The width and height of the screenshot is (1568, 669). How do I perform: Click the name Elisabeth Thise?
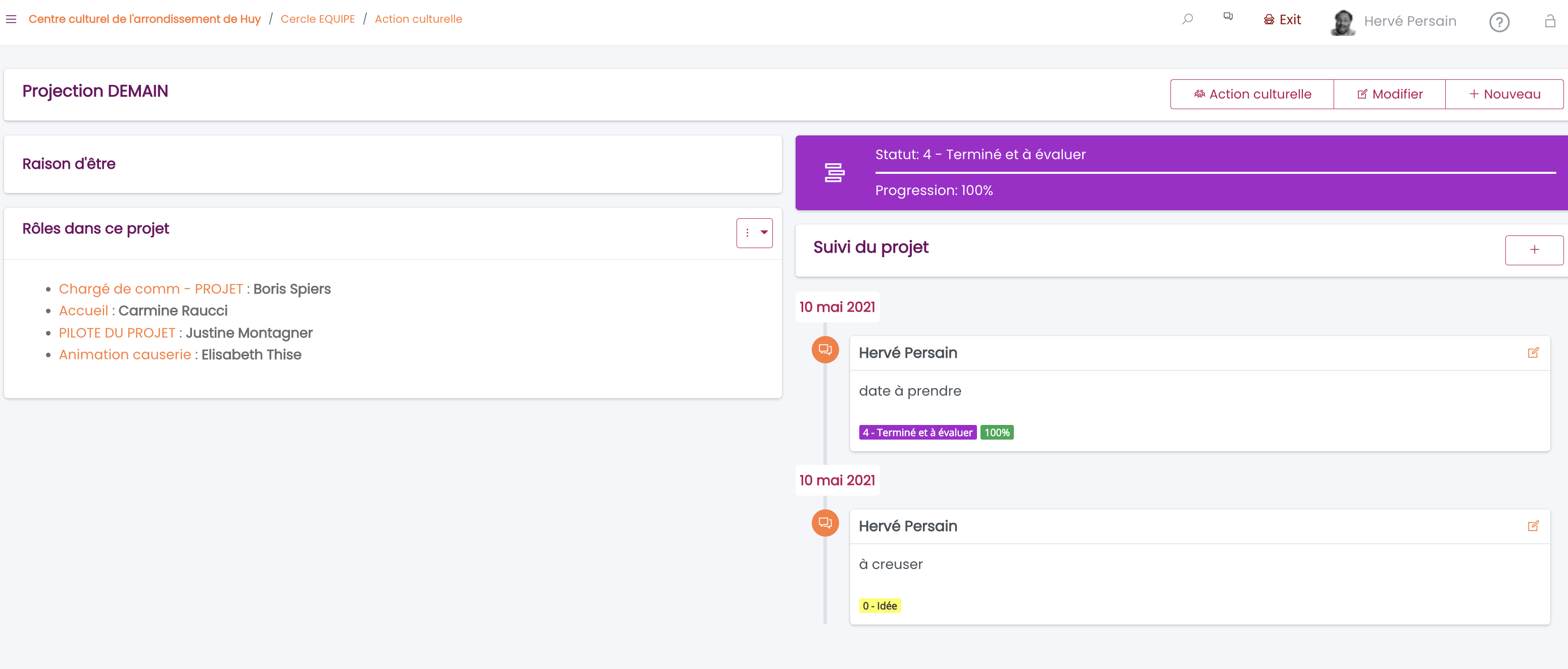coord(252,355)
